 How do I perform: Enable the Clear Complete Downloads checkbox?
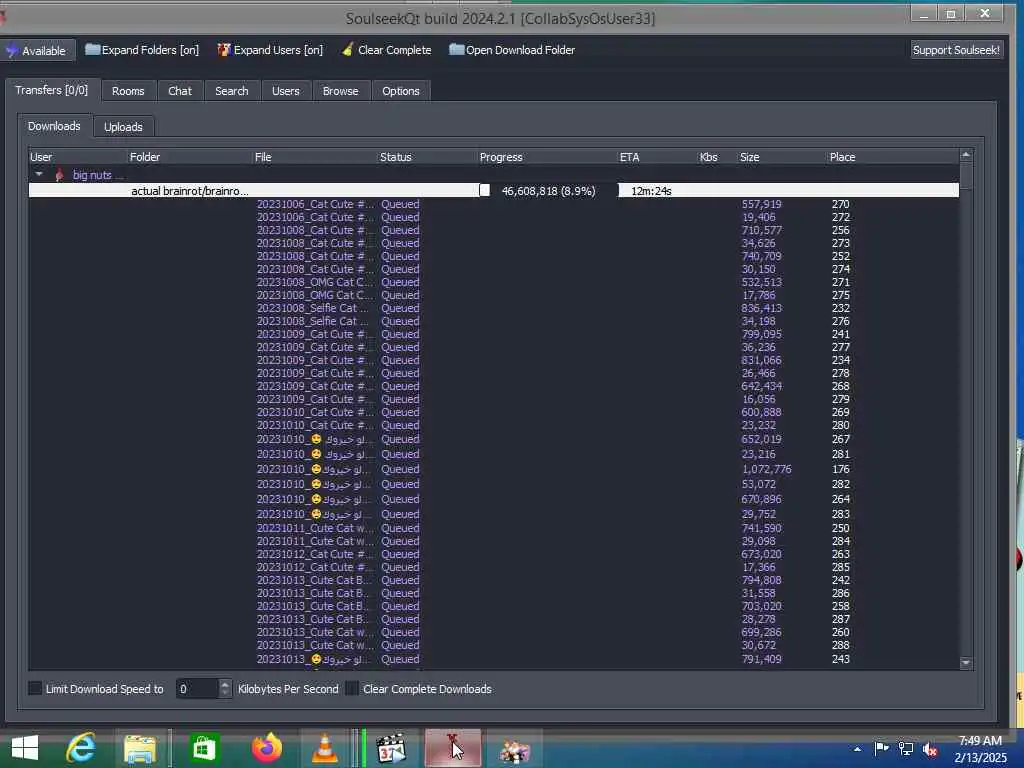click(352, 688)
